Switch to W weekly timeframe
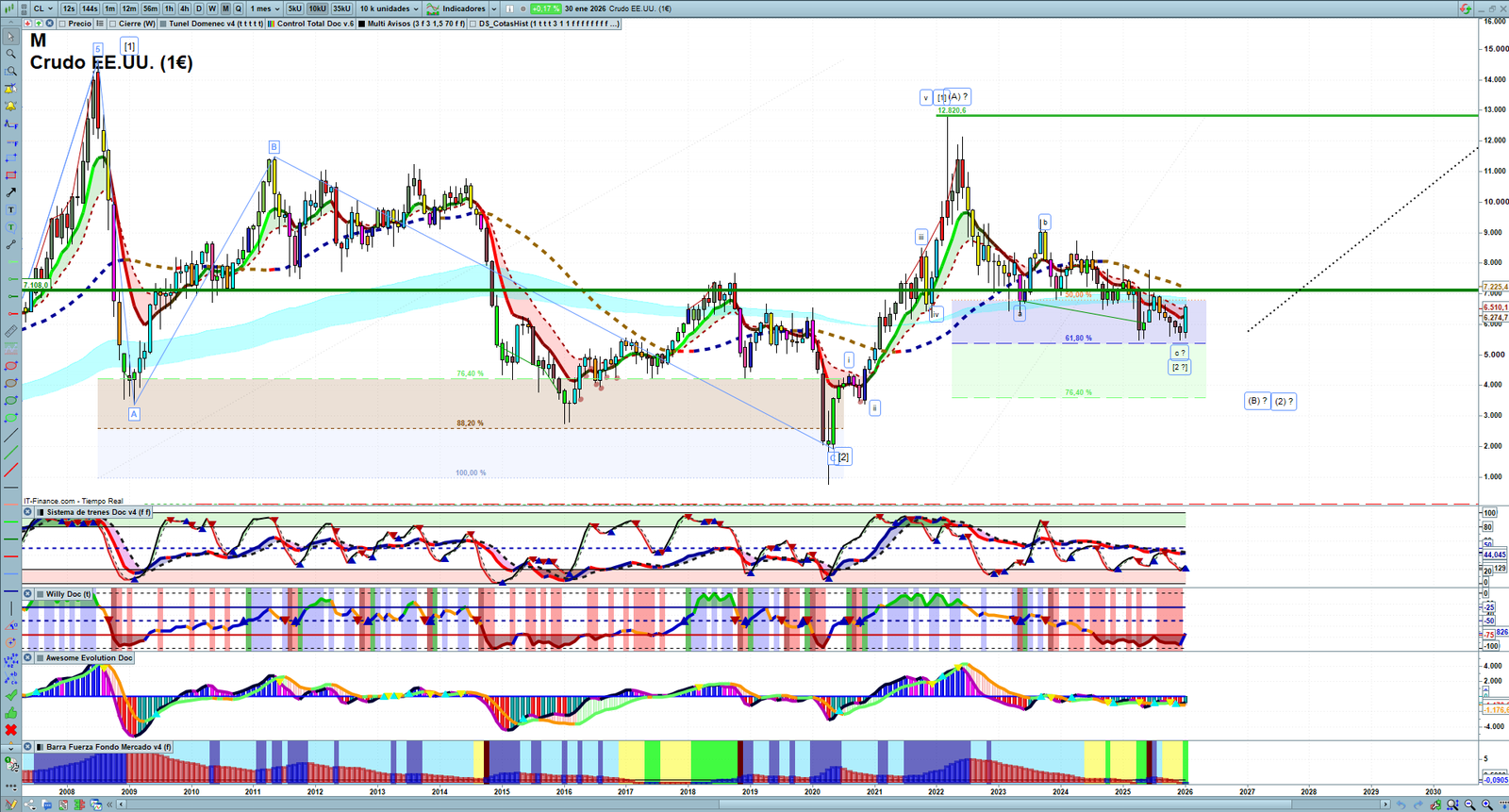Screen dimensions: 1509x812 coord(212,8)
